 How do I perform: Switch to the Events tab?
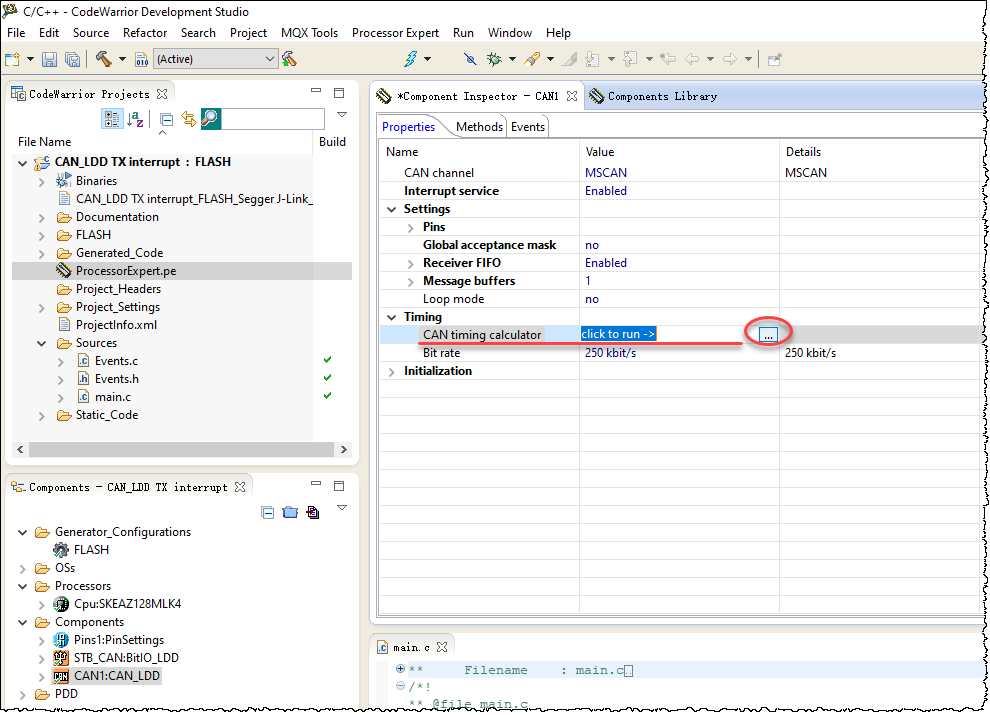[x=528, y=127]
